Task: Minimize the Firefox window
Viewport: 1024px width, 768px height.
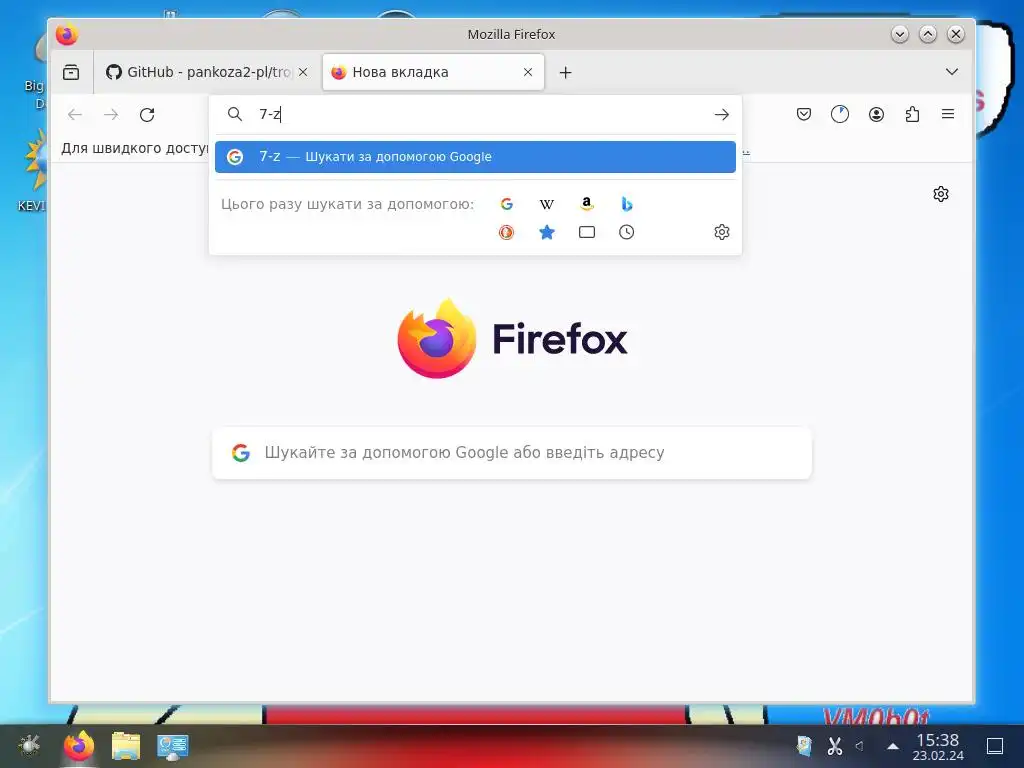Action: (900, 34)
